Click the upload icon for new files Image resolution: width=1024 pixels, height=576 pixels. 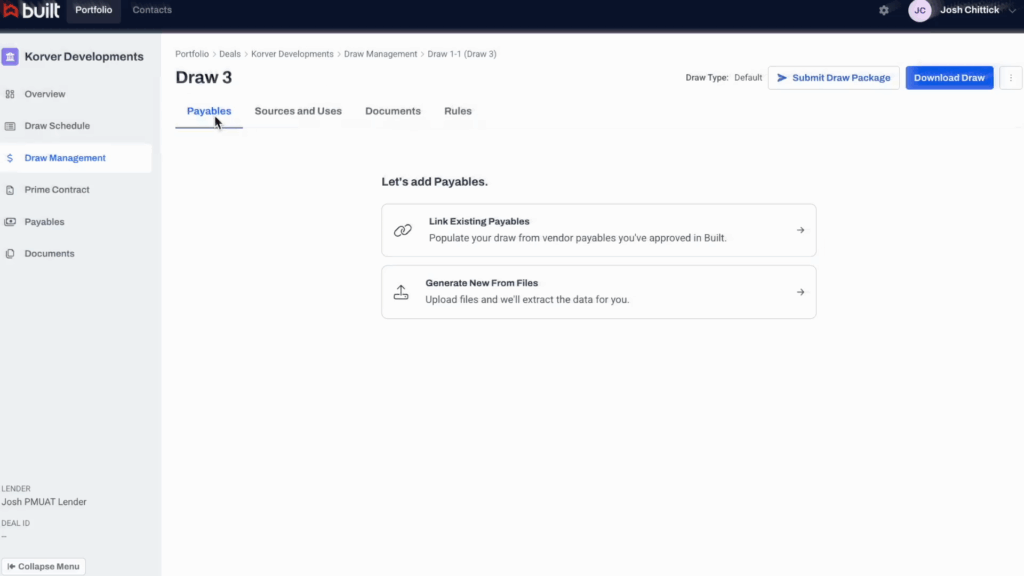click(401, 292)
